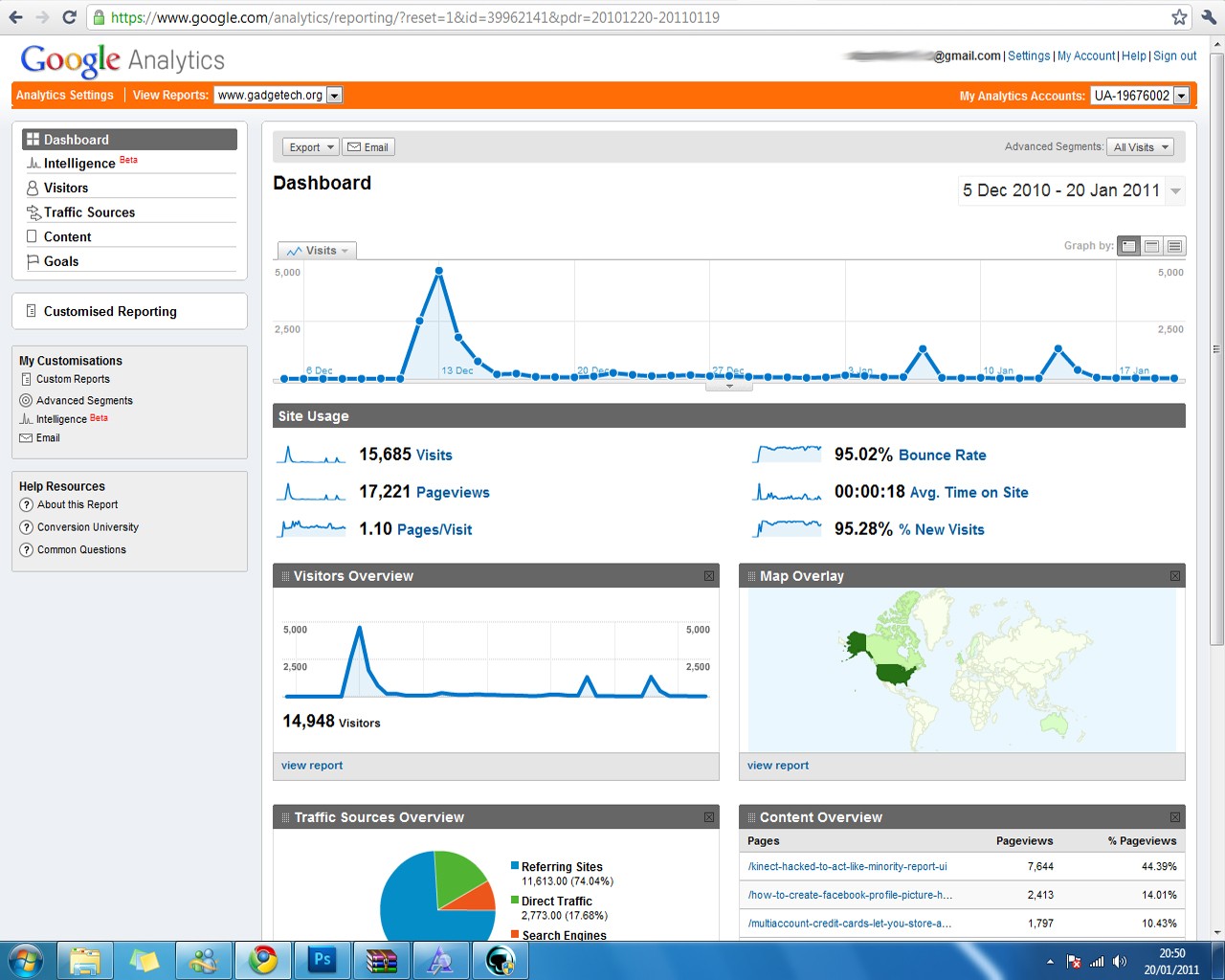Click the Pageviews sparkline icon
The width and height of the screenshot is (1225, 980).
(311, 492)
